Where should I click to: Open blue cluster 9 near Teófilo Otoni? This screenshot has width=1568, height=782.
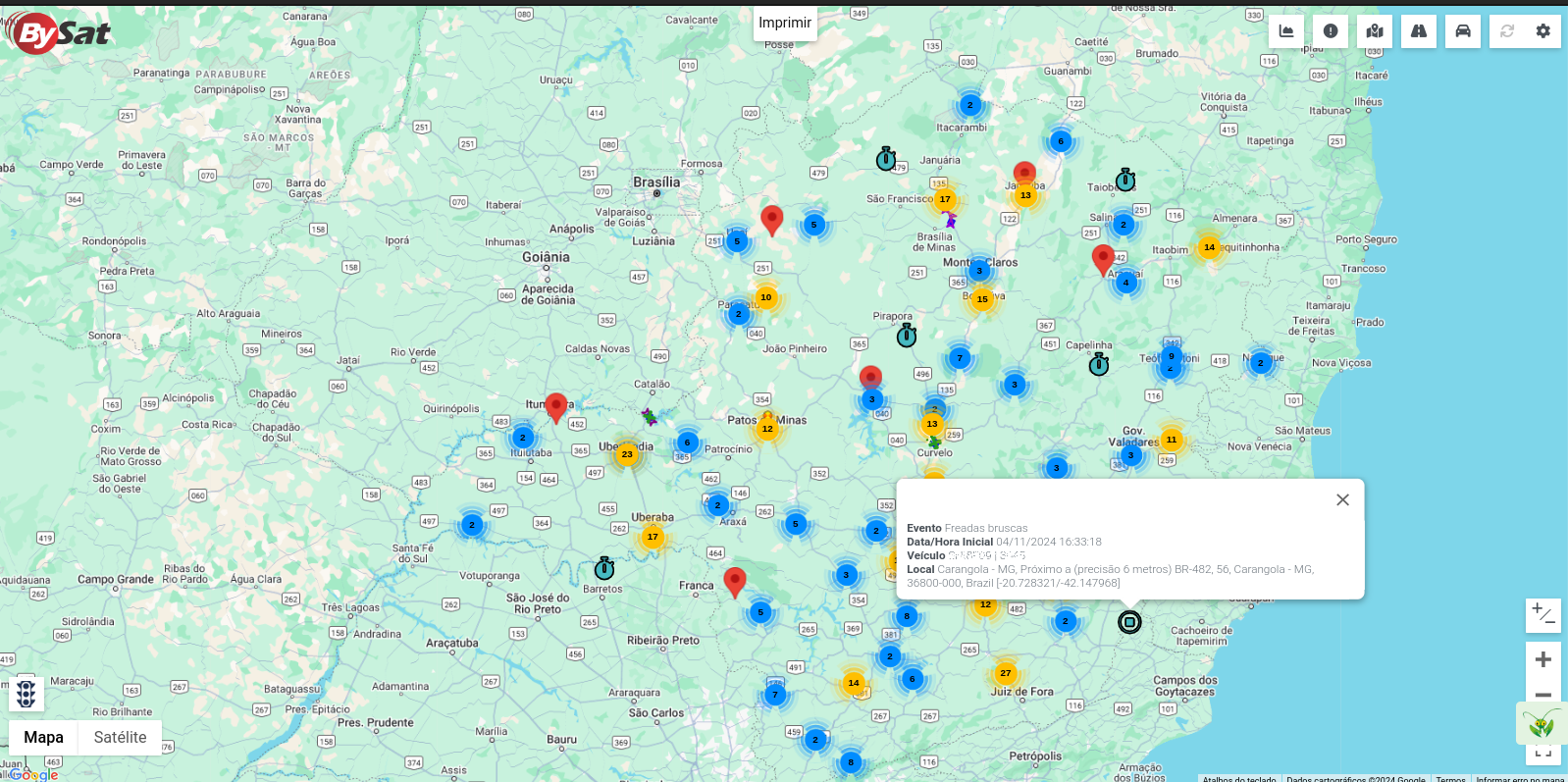1171,356
